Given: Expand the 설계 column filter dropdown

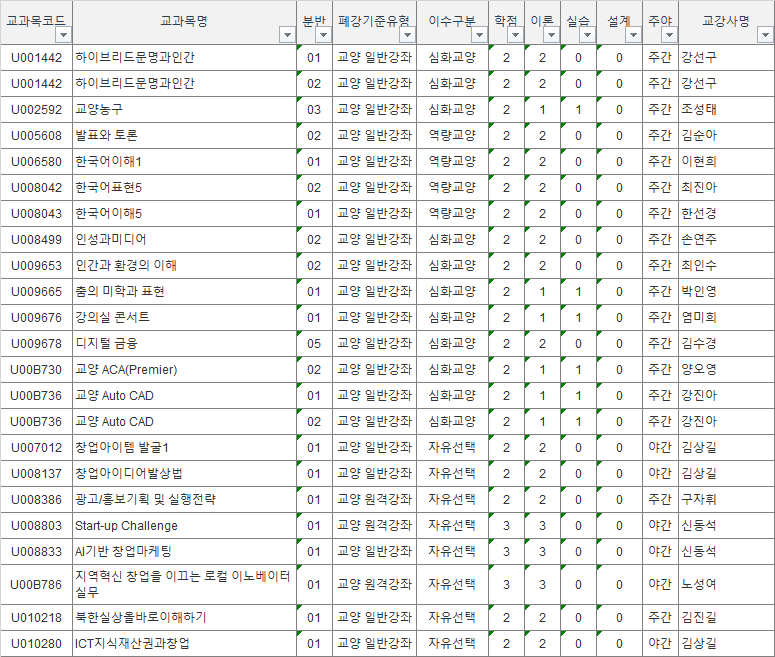Looking at the screenshot, I should (632, 35).
